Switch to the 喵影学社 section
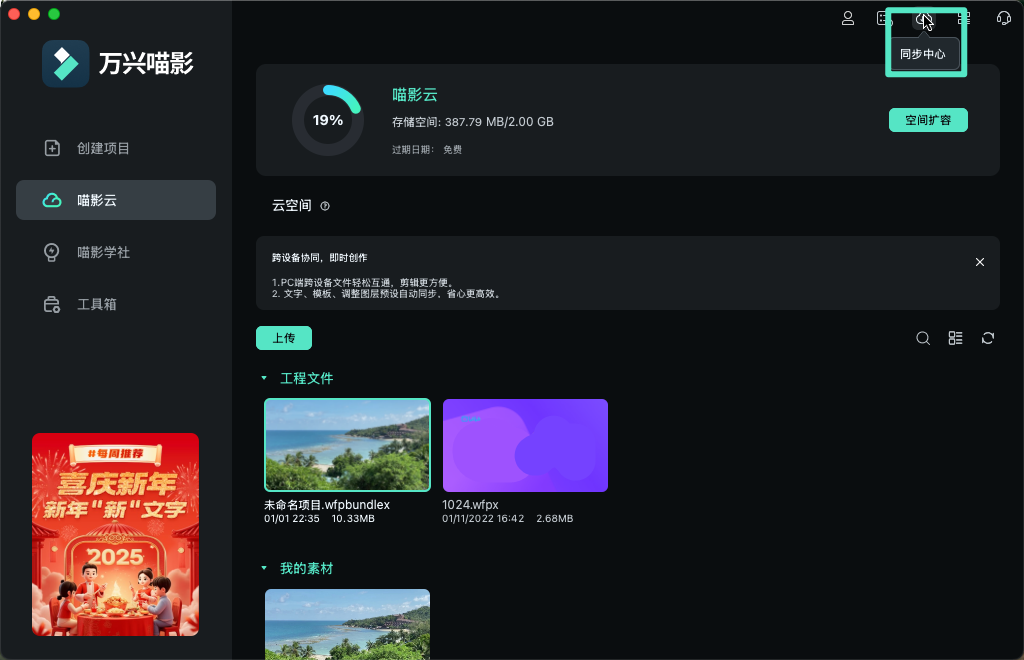The image size is (1024, 660). 115,252
